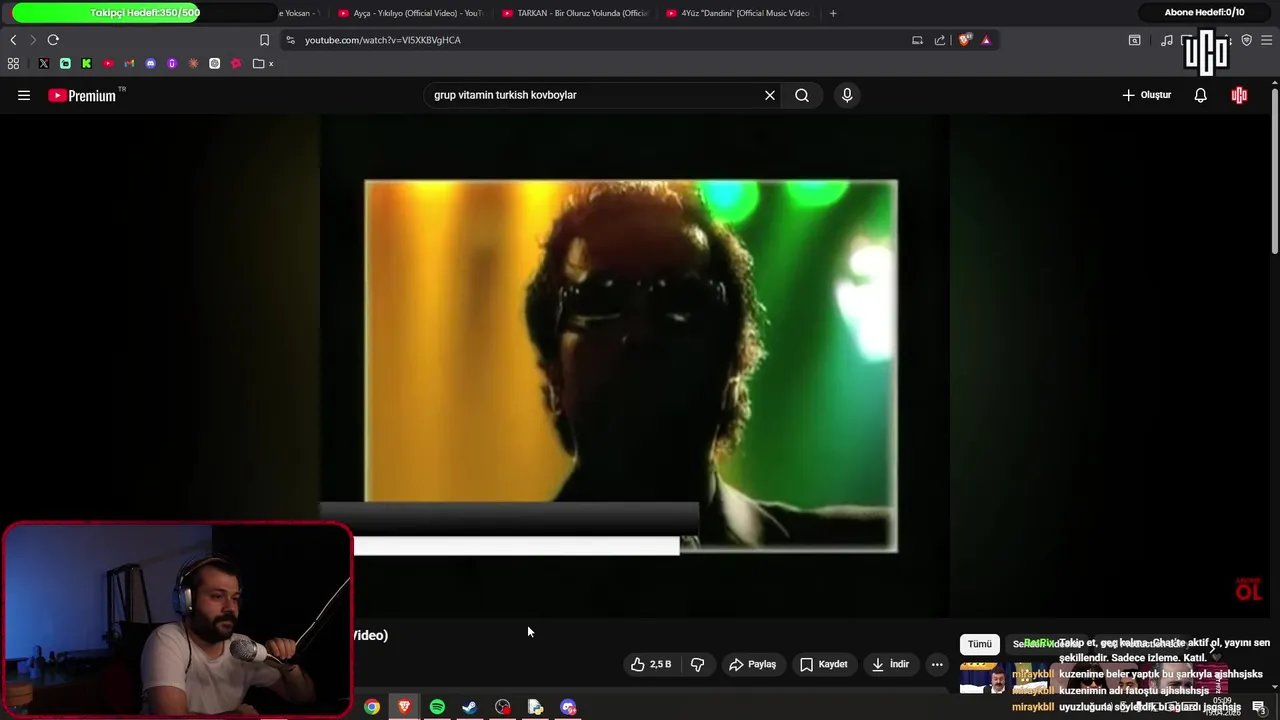Open Brave from the taskbar
The height and width of the screenshot is (720, 1280).
click(x=404, y=707)
